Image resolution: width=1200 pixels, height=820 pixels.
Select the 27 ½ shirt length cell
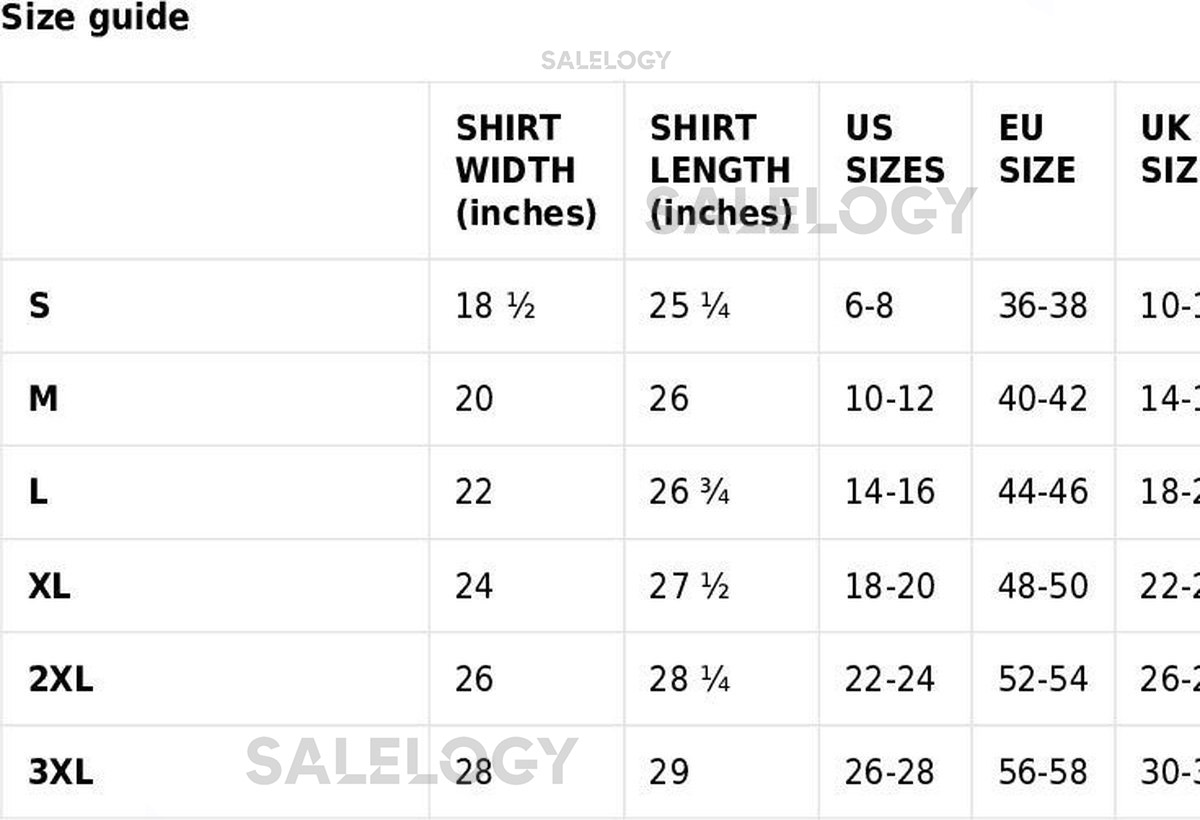(689, 586)
